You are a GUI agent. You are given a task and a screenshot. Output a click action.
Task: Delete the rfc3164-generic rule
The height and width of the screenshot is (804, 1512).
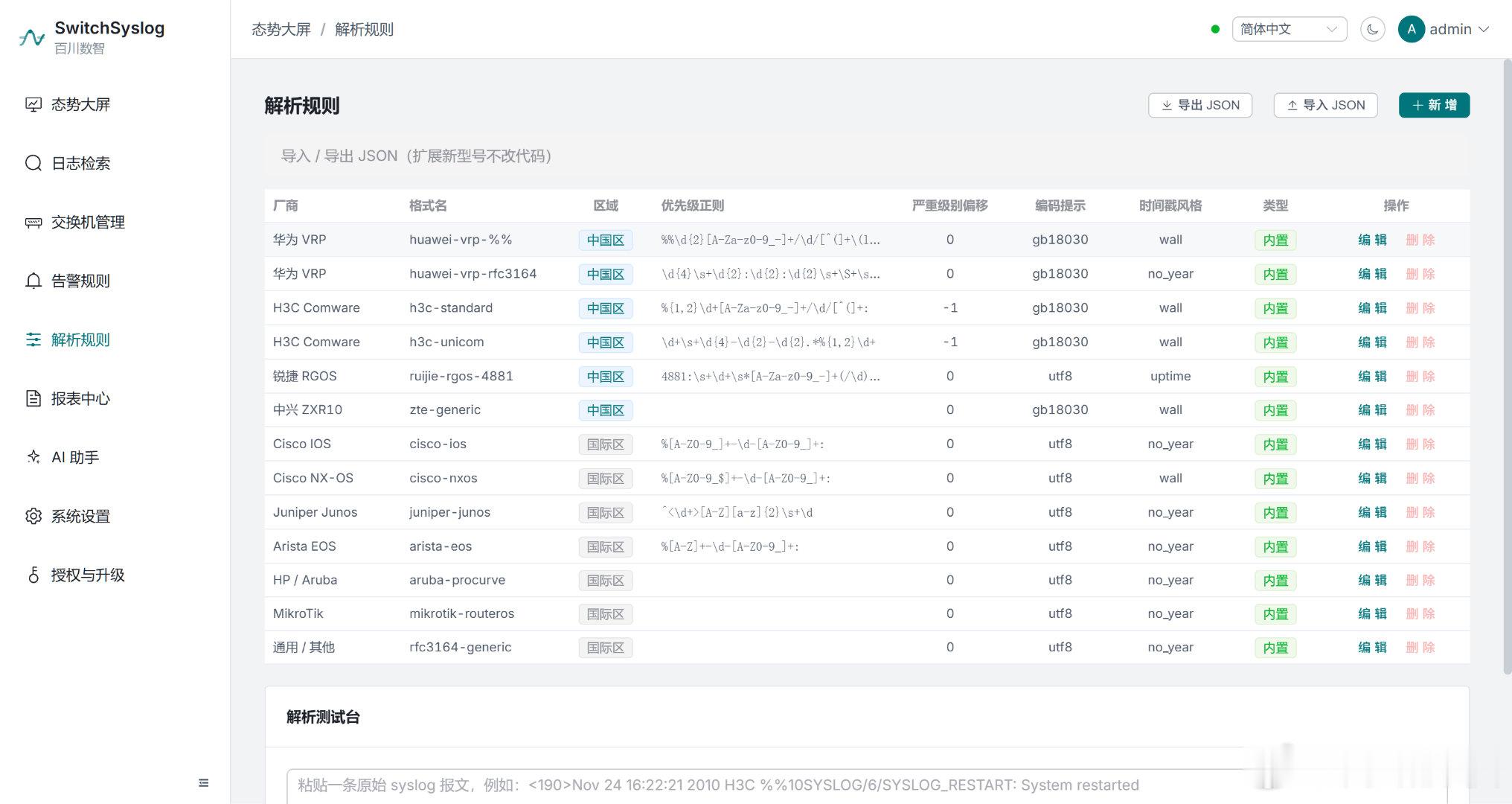1420,648
